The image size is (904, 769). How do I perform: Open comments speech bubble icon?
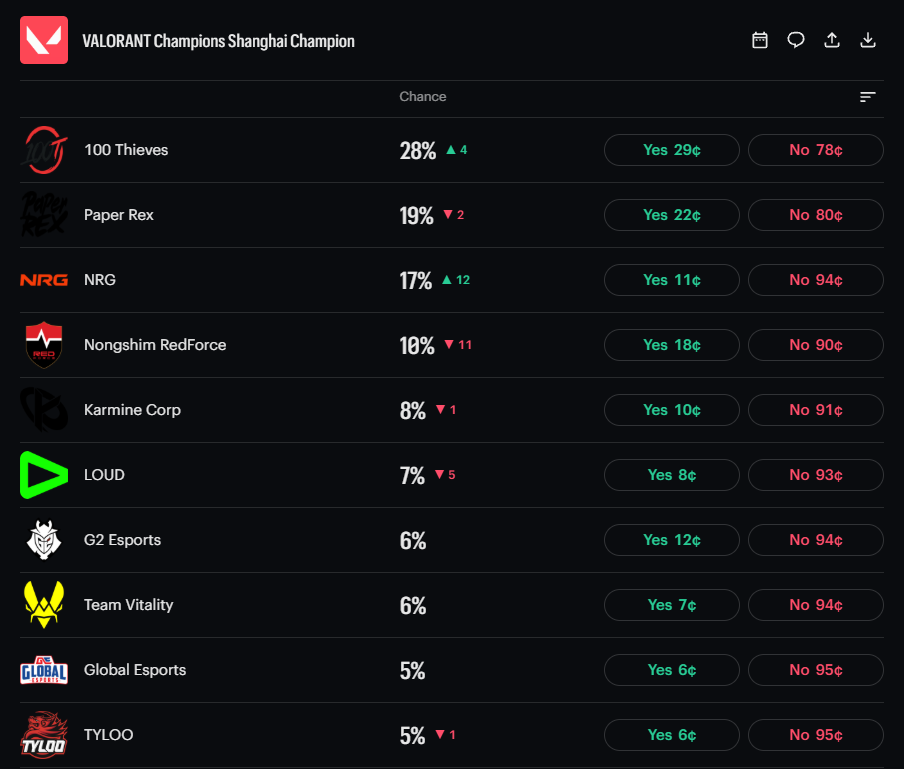pos(796,40)
